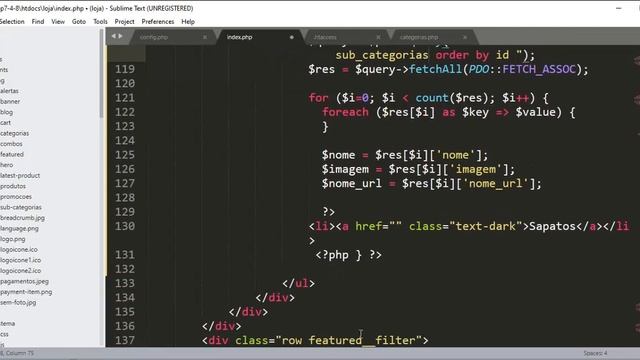Close the .htaccess tab
The image size is (640, 360).
point(378,37)
